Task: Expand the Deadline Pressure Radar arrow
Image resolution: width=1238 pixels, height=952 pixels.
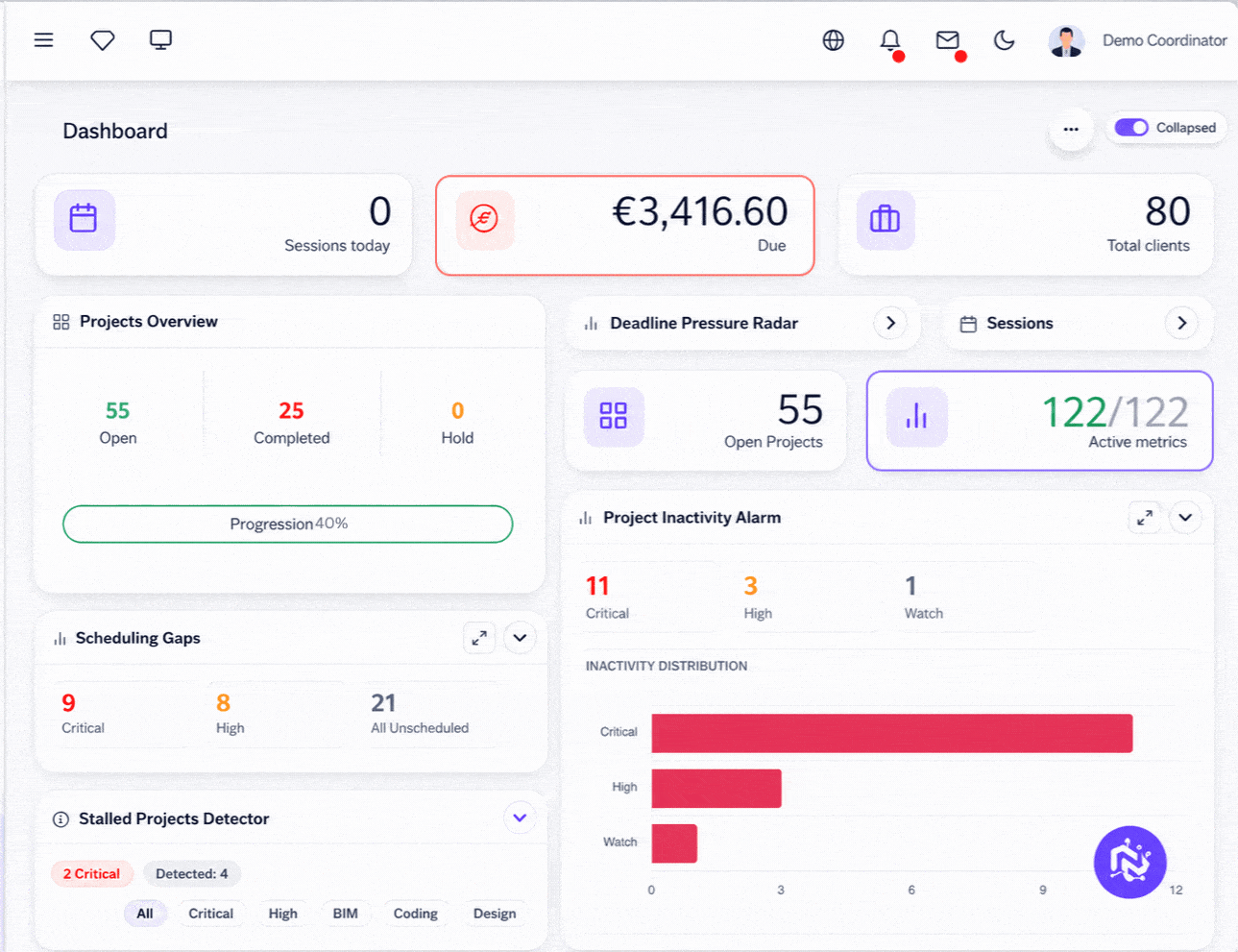Action: 890,323
